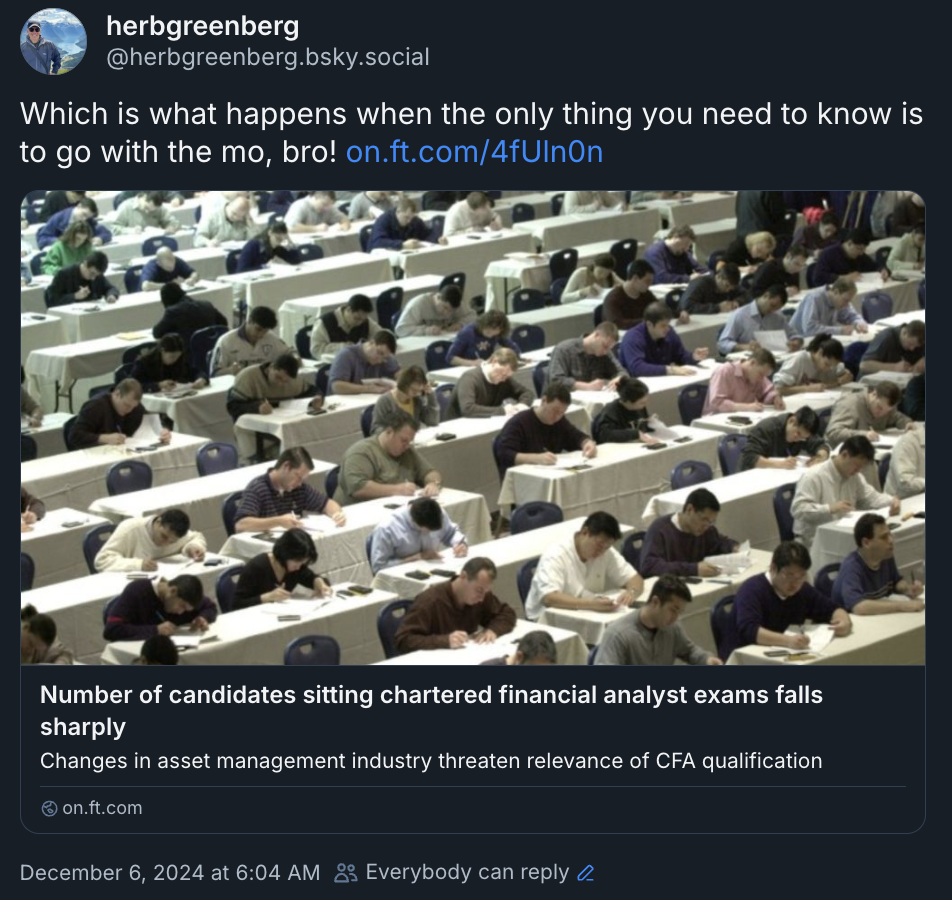
Task: Click the globe icon next to on.ft.com
Action: coord(49,808)
